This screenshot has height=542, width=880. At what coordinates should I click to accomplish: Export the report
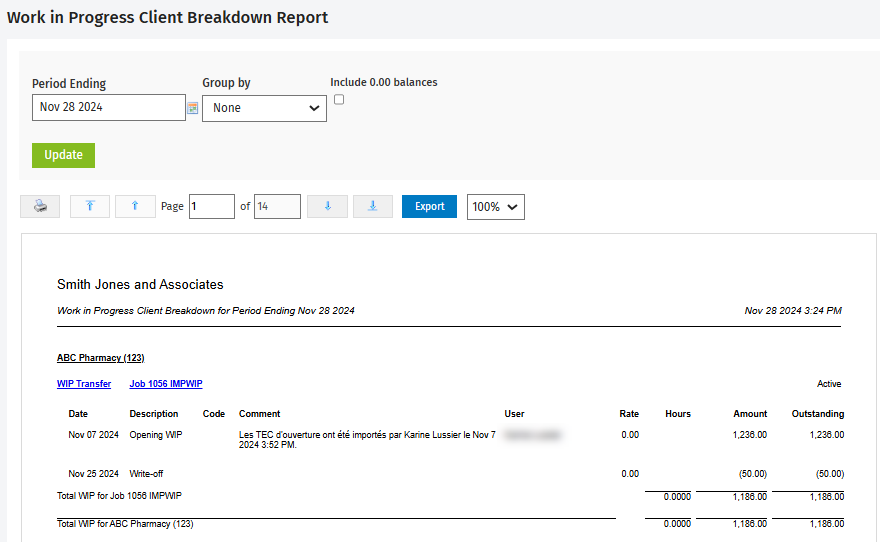pyautogui.click(x=429, y=206)
